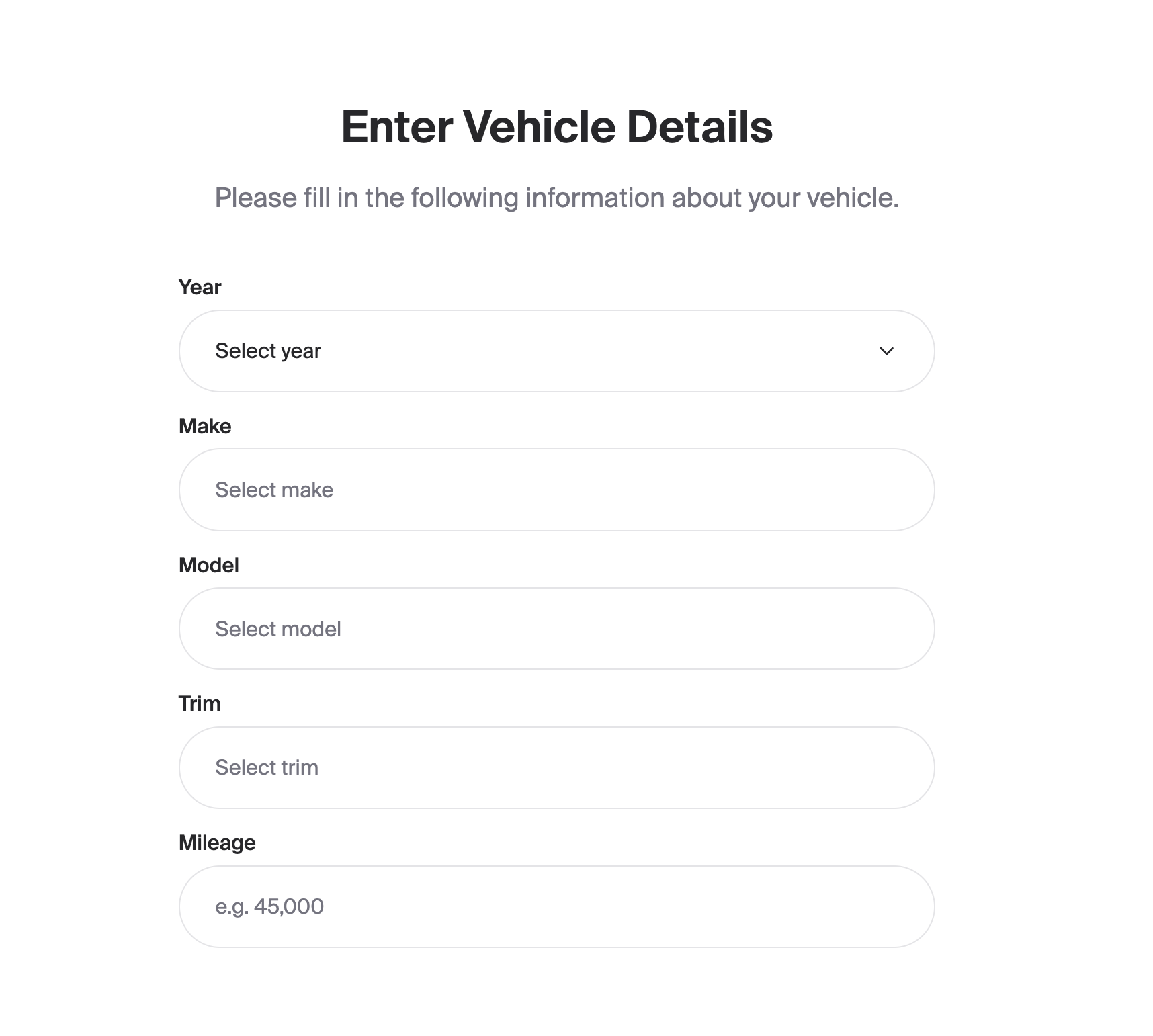This screenshot has width=1153, height=1036.
Task: Click the vehicle information instruction subtitle
Action: (557, 198)
